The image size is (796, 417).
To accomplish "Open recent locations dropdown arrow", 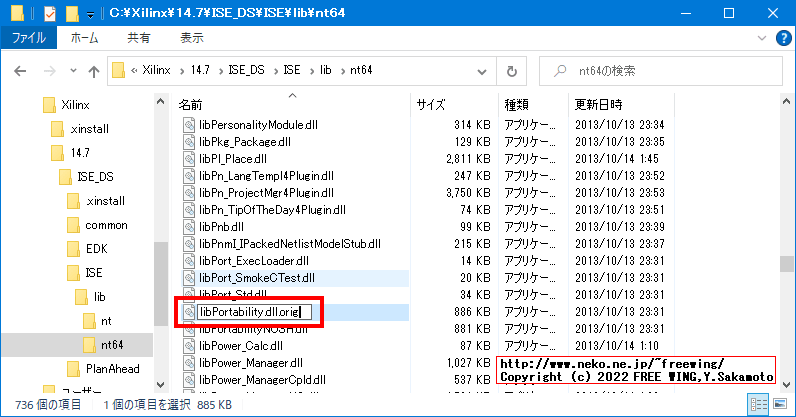I will click(74, 71).
